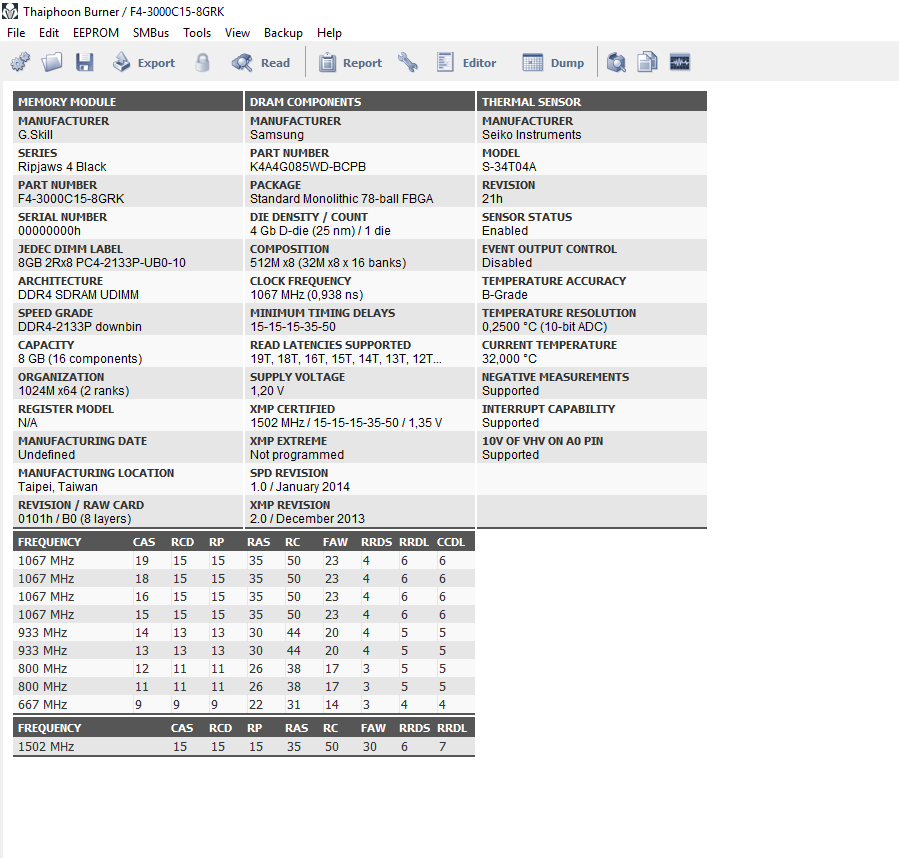This screenshot has height=858, width=899.
Task: Click the open folder icon
Action: pyautogui.click(x=52, y=62)
